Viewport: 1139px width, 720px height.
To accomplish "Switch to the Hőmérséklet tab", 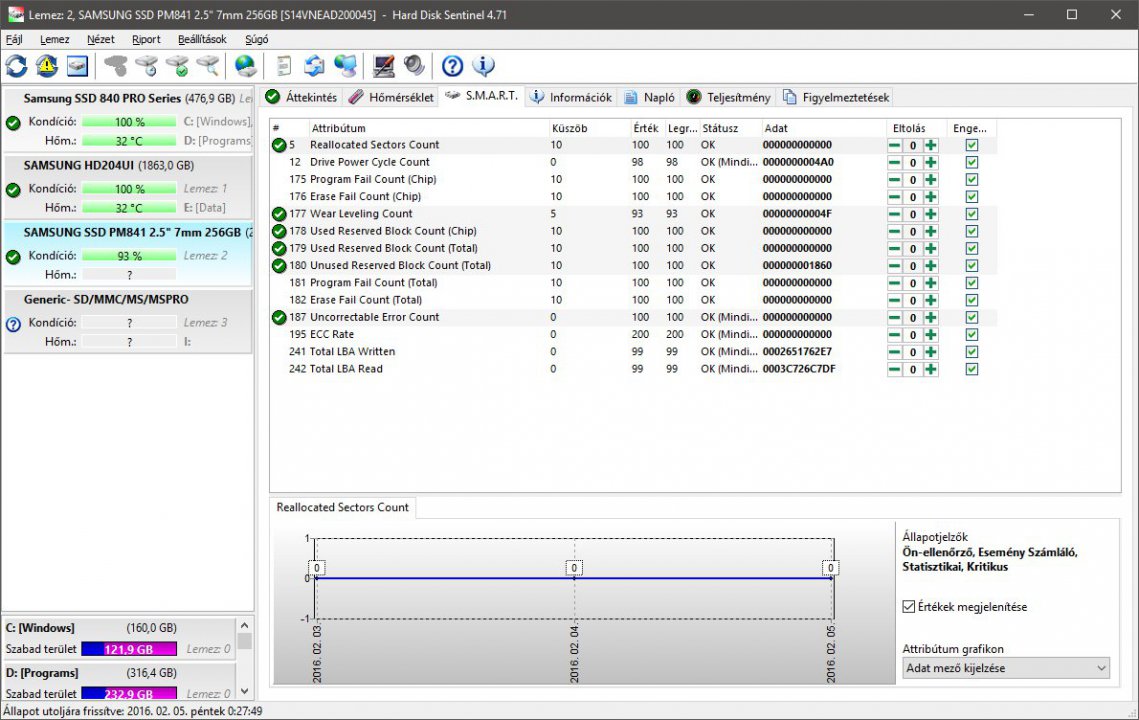I will click(391, 97).
